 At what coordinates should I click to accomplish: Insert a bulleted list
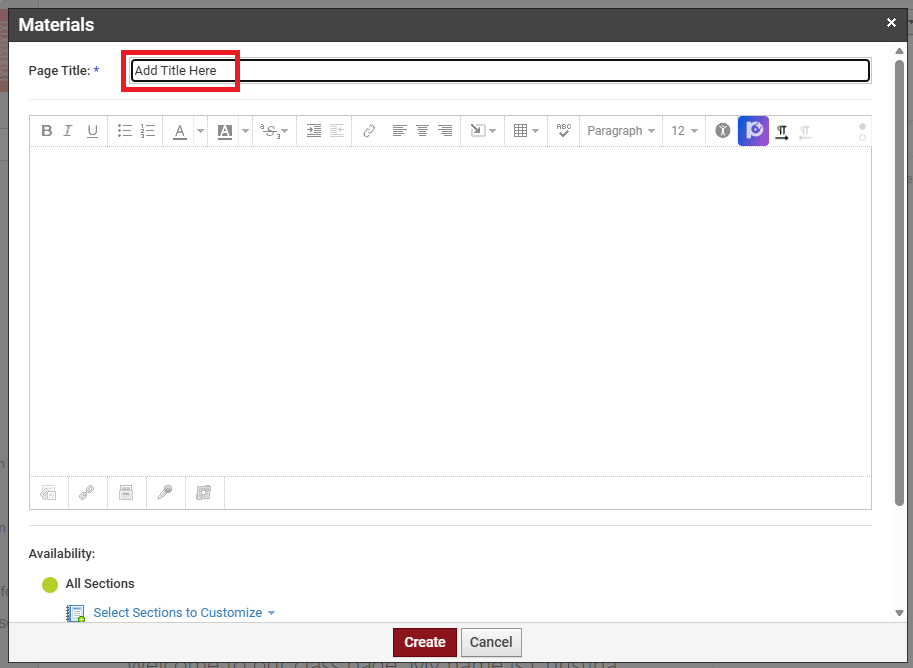point(125,131)
